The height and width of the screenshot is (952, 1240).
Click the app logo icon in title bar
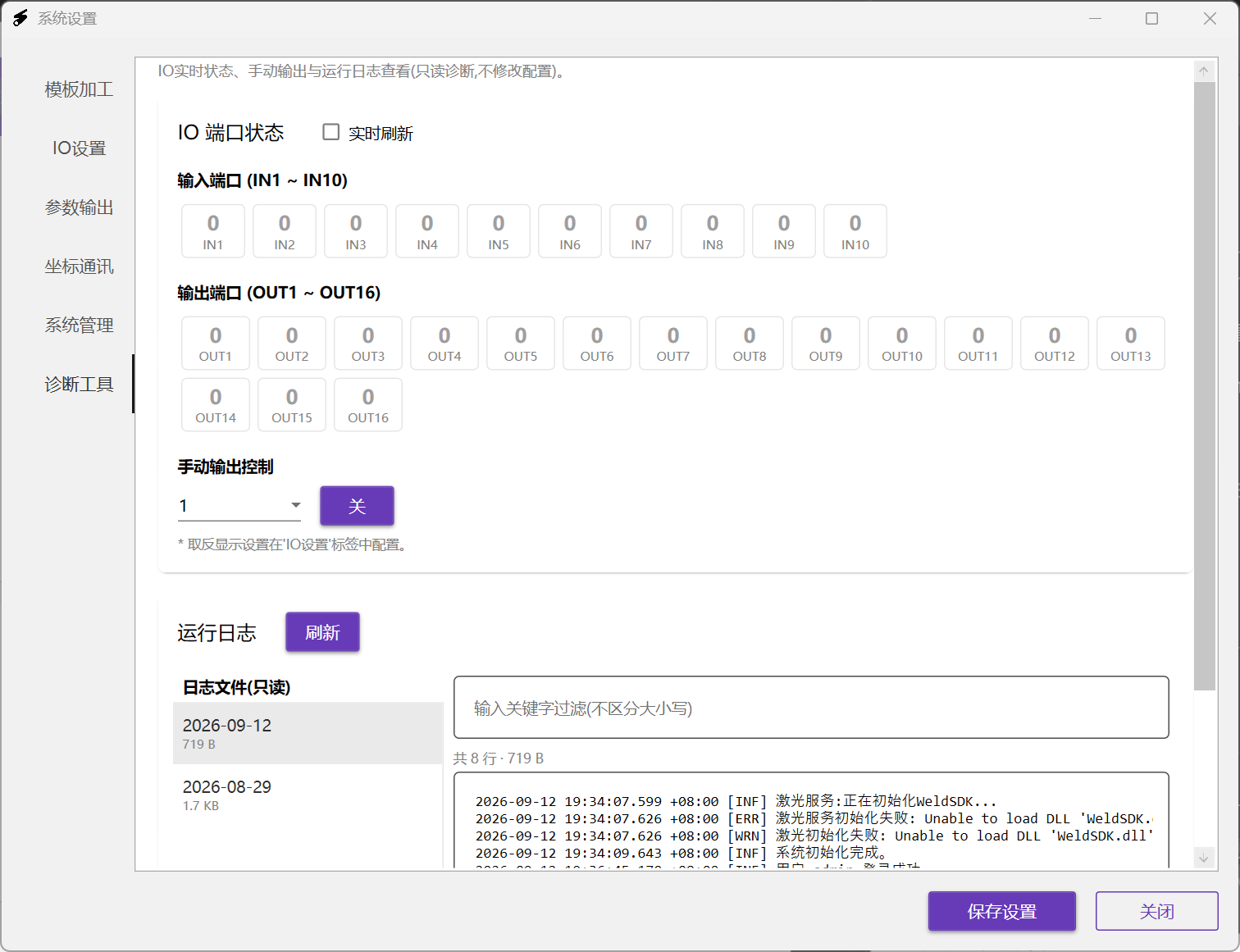point(21,18)
